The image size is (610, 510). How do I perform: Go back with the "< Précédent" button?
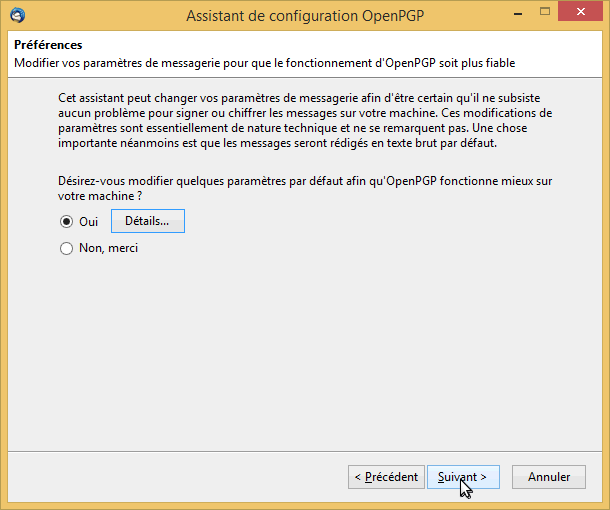point(386,477)
